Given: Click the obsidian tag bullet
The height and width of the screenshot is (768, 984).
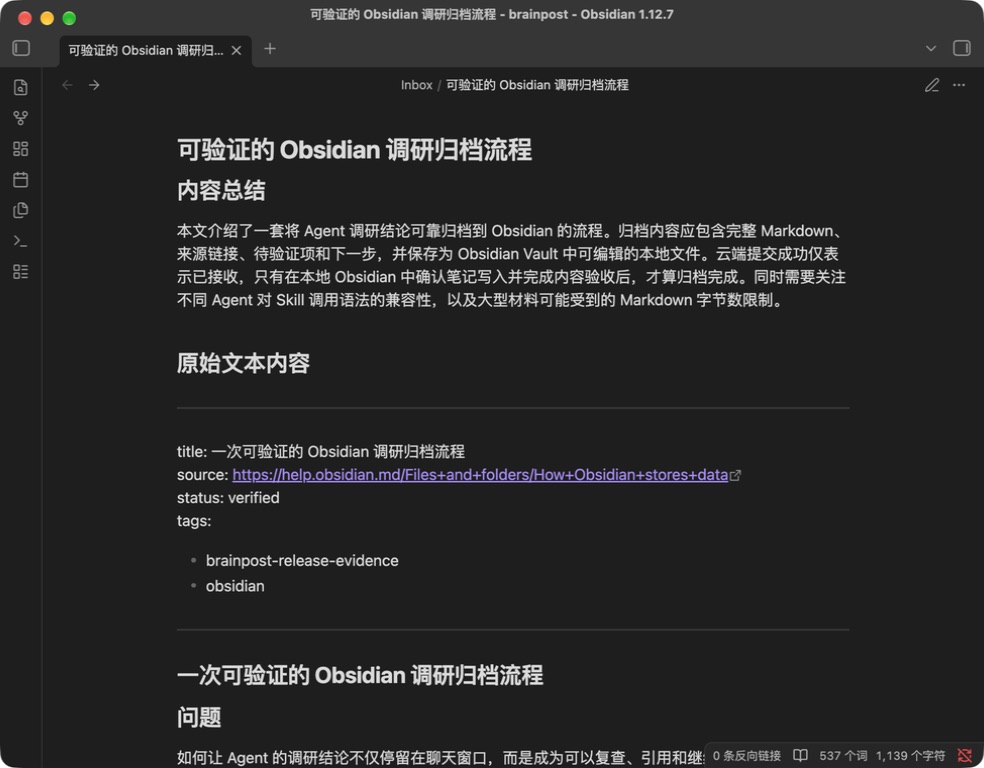Looking at the screenshot, I should 235,586.
